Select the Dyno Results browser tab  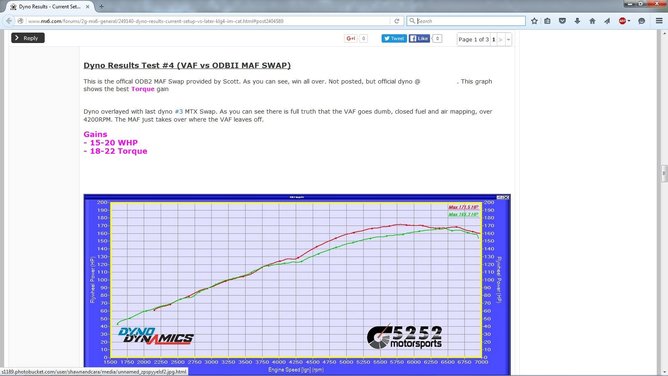[x=50, y=7]
